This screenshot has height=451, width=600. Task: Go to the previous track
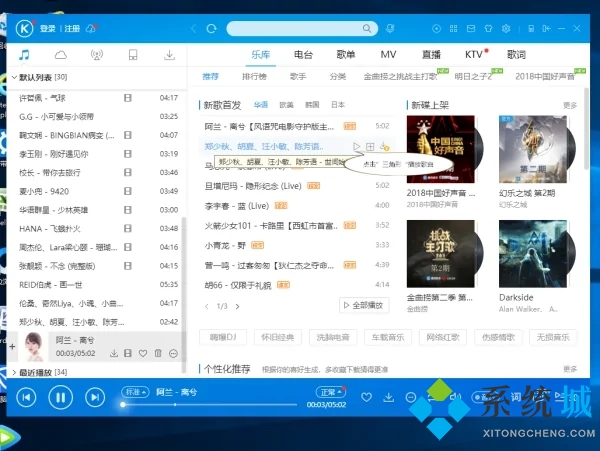[27, 397]
